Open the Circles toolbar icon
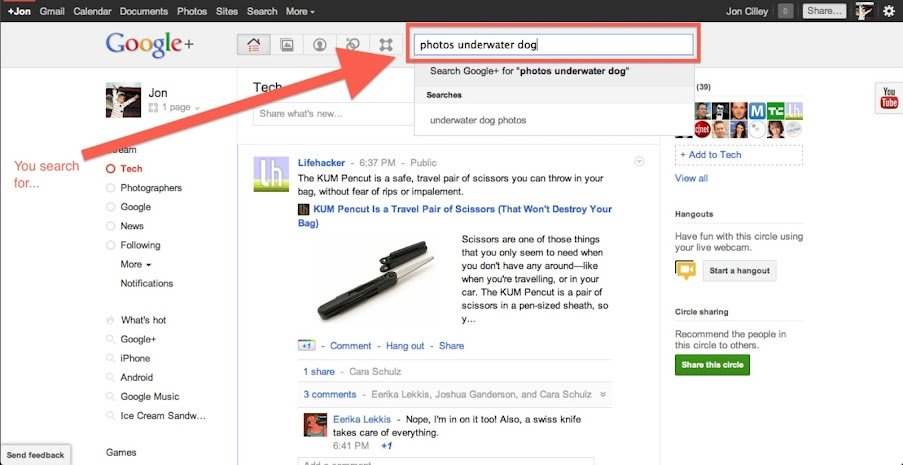Viewport: 903px width, 465px height. coord(352,45)
